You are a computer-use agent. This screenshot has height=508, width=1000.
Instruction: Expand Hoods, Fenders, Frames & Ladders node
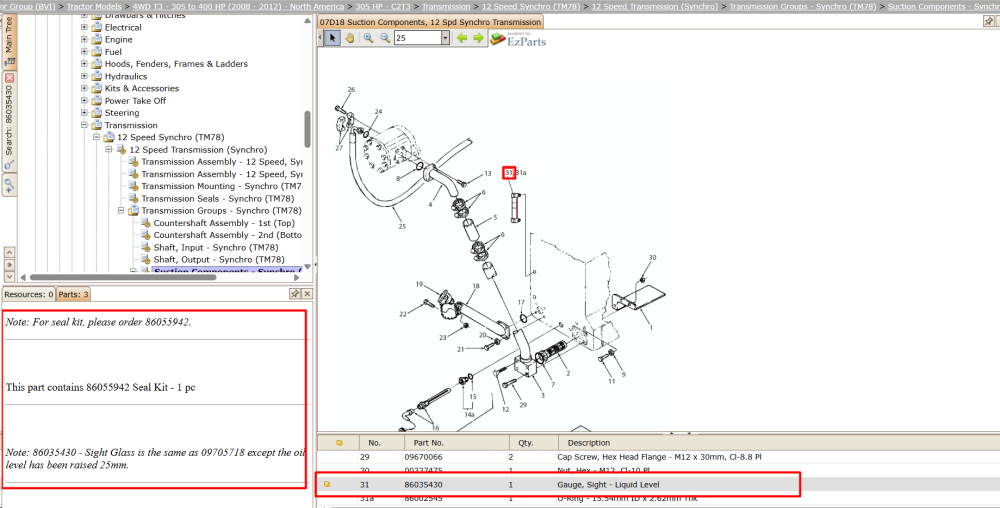point(84,64)
